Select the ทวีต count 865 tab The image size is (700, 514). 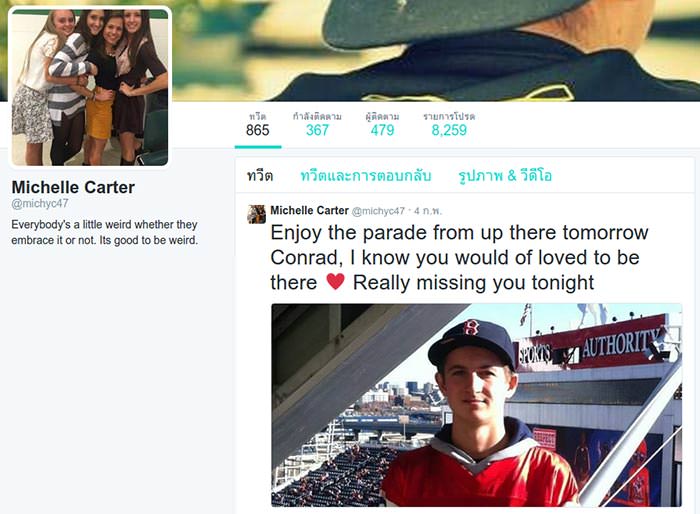coord(258,125)
